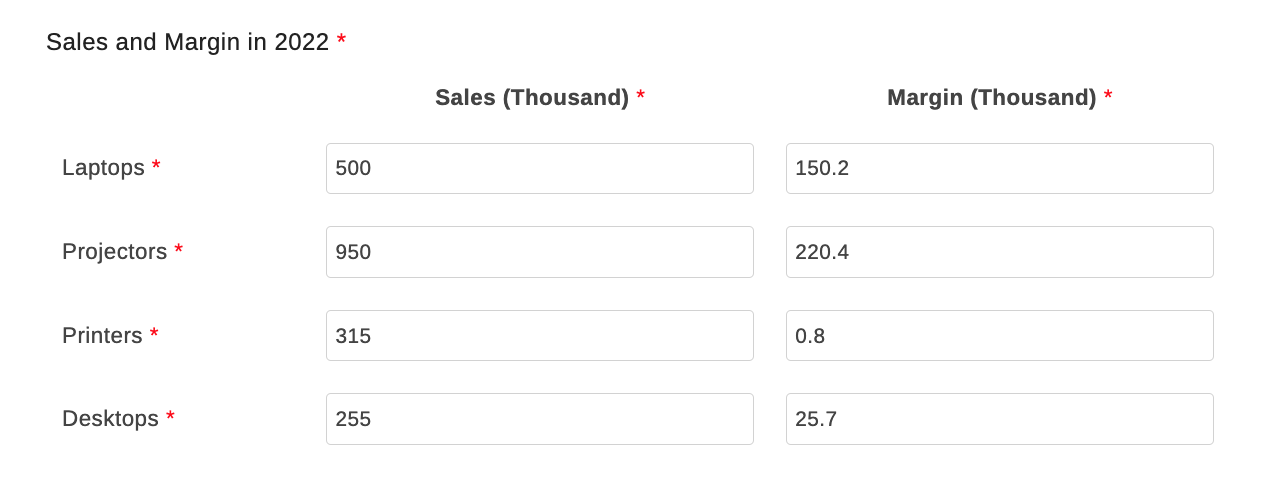Click the Desktops row label text
Image resolution: width=1274 pixels, height=494 pixels.
[110, 419]
